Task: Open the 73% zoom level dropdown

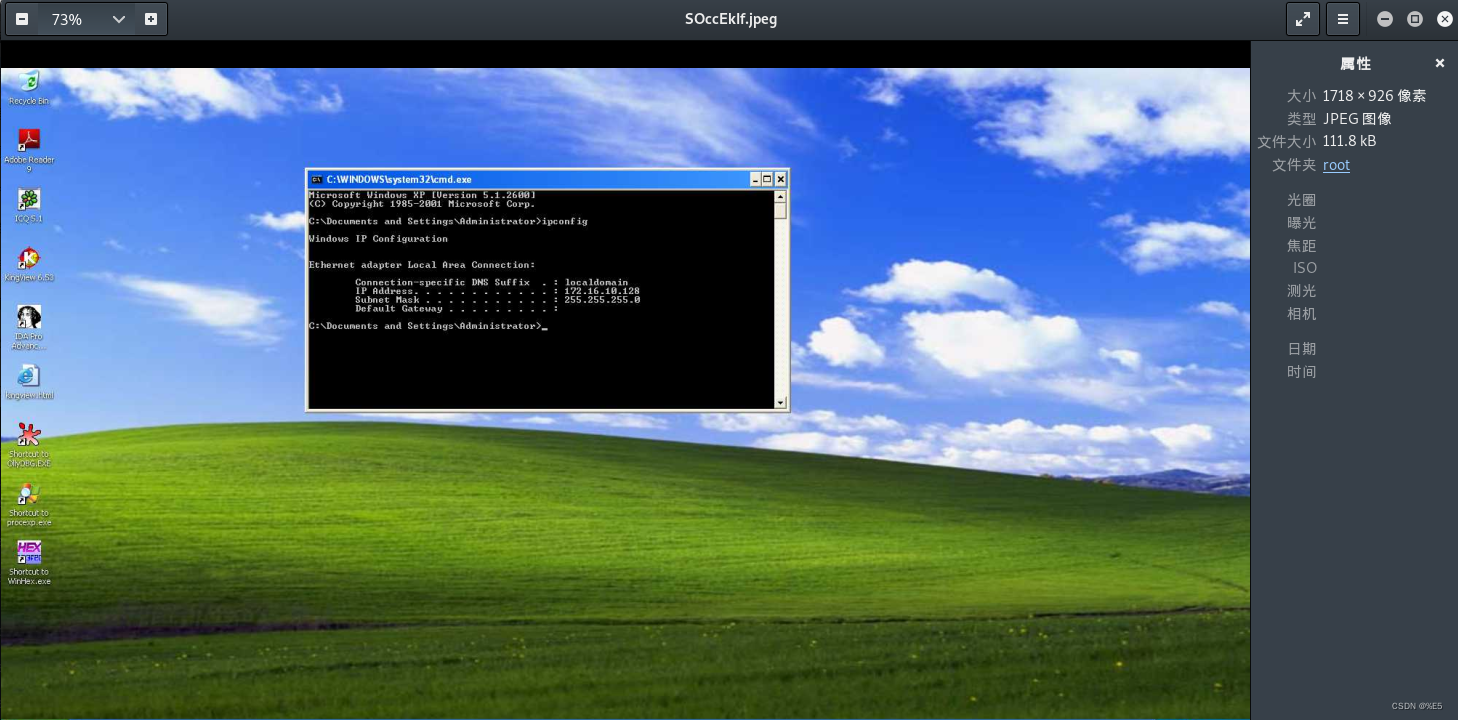Action: (x=86, y=19)
